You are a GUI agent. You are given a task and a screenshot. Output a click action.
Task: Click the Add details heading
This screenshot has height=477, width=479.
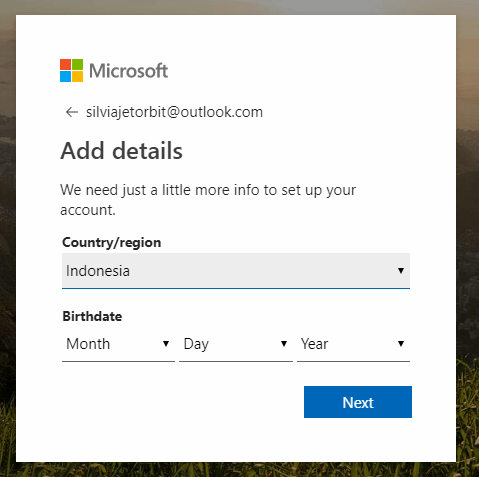[121, 151]
